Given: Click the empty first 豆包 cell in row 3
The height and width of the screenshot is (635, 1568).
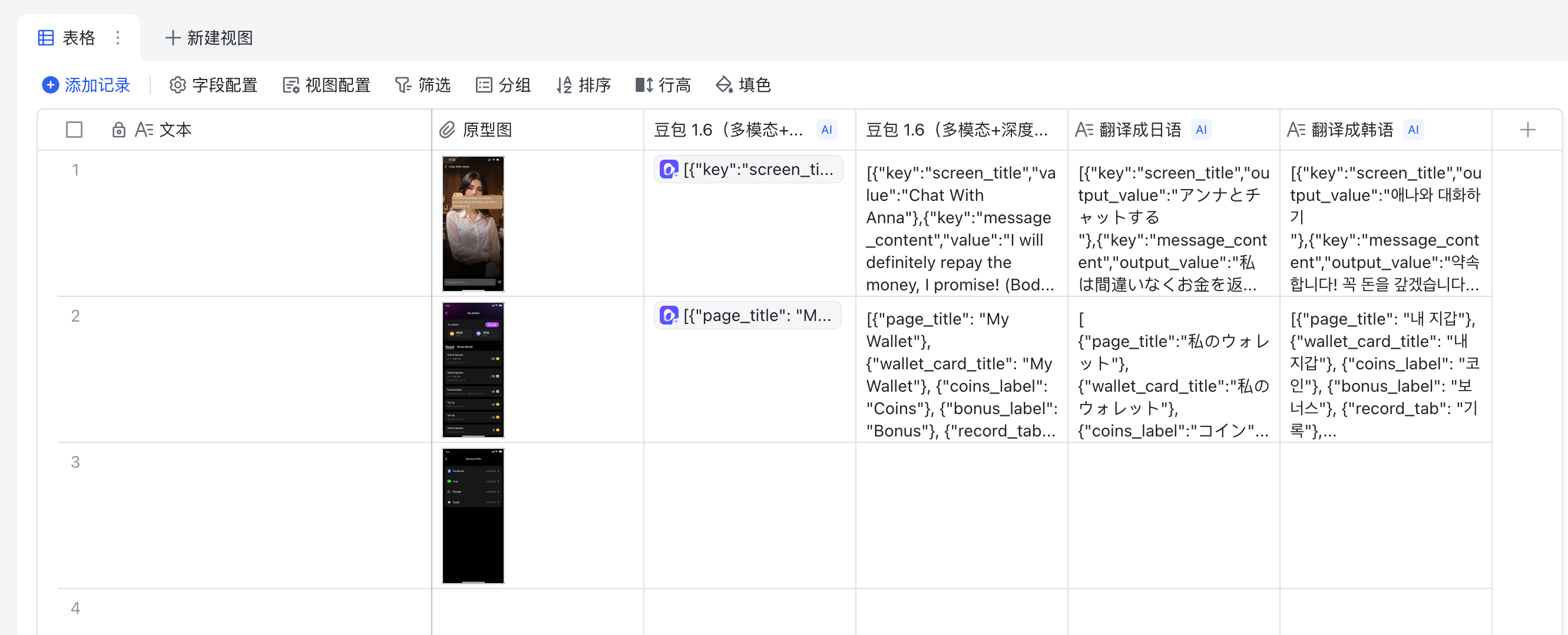Looking at the screenshot, I should click(749, 515).
